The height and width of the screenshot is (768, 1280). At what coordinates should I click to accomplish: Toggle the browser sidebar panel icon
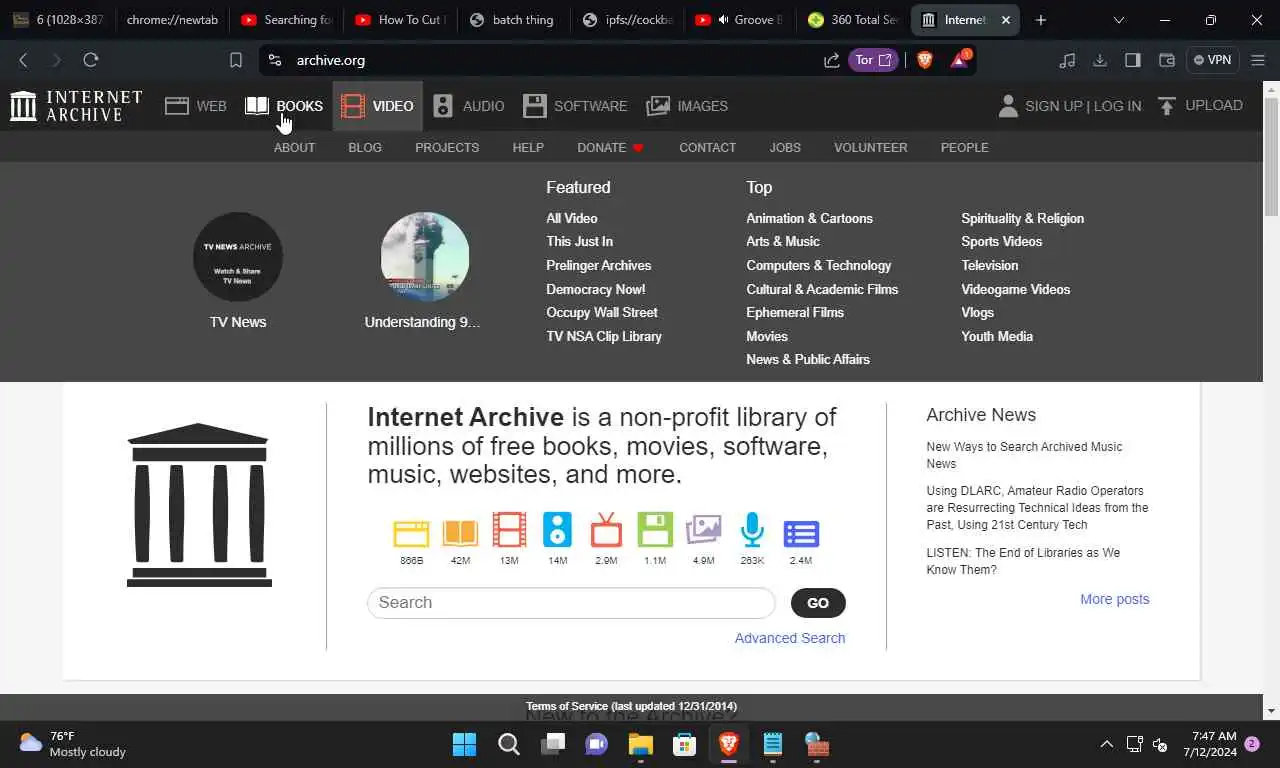pos(1133,60)
